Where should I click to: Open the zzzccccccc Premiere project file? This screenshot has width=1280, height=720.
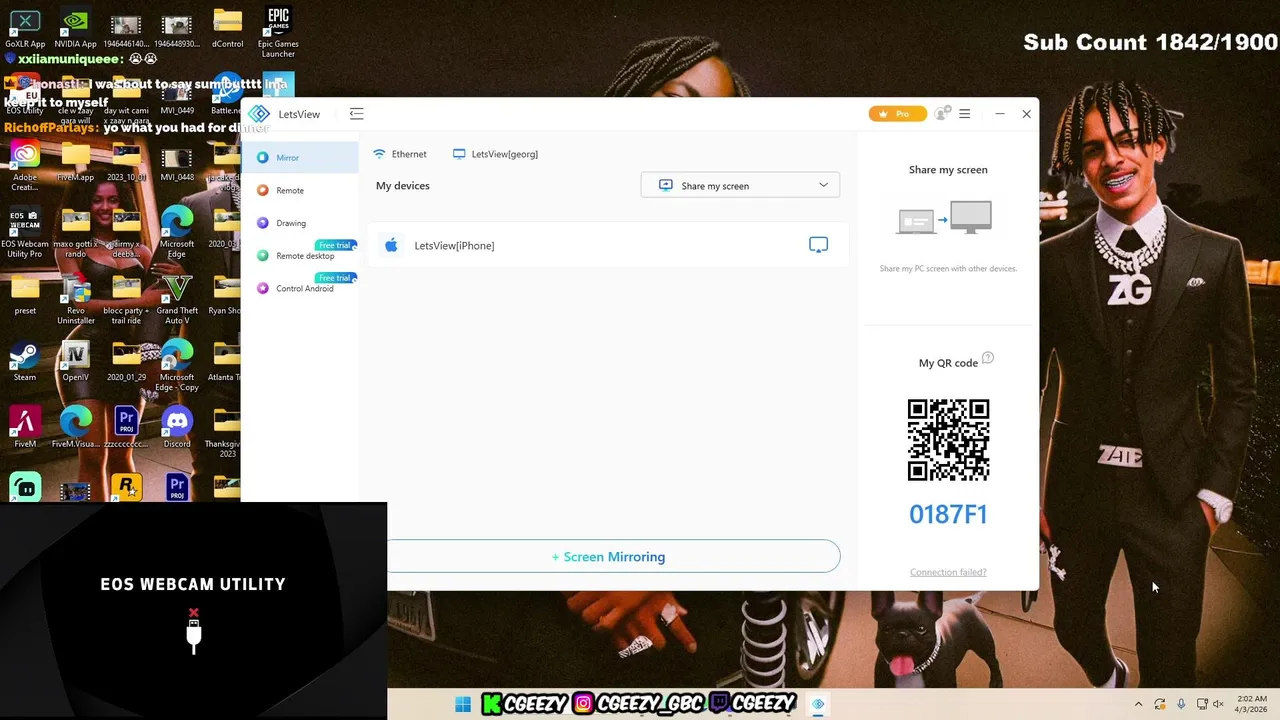[x=126, y=428]
